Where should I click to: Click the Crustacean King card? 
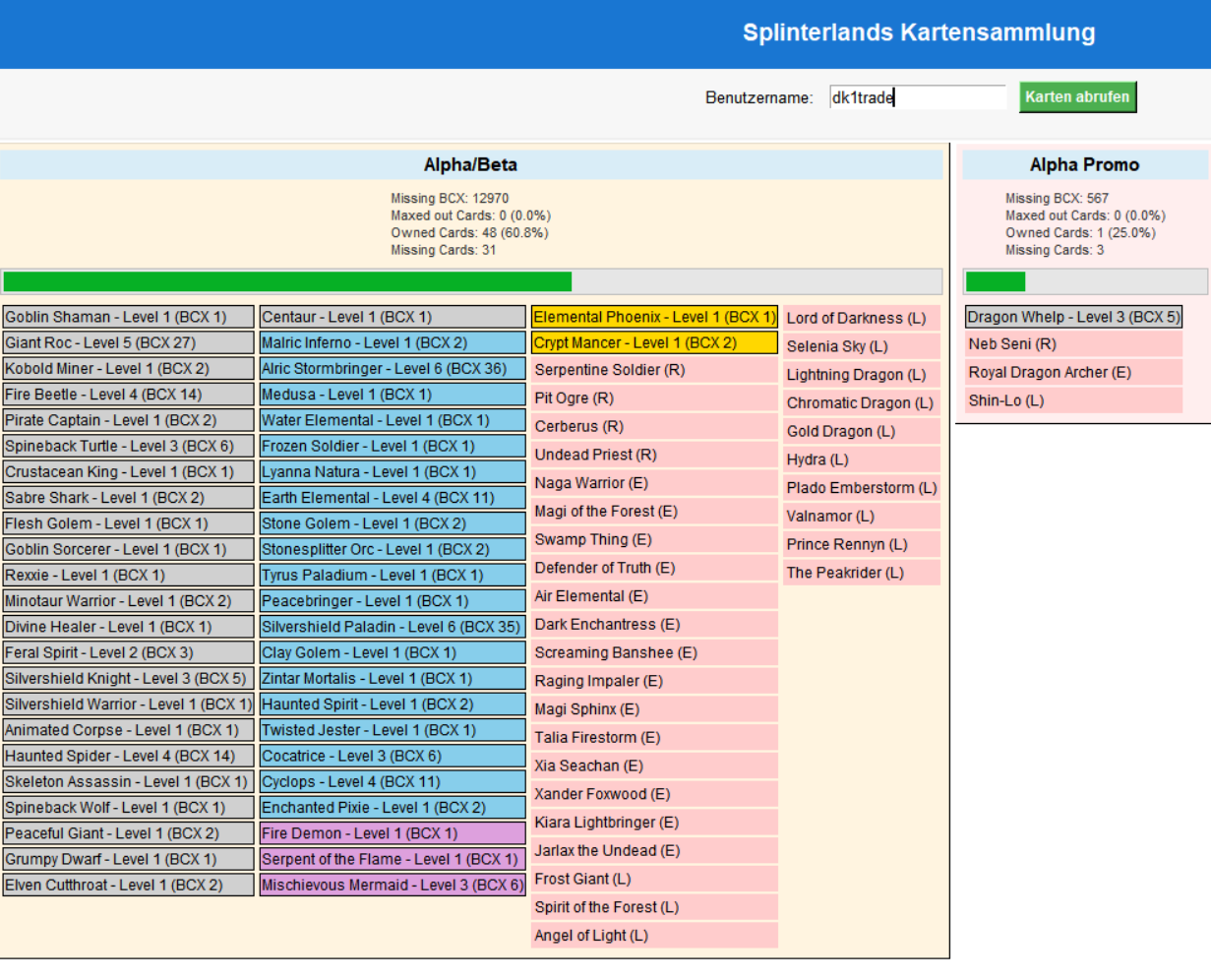[x=128, y=471]
